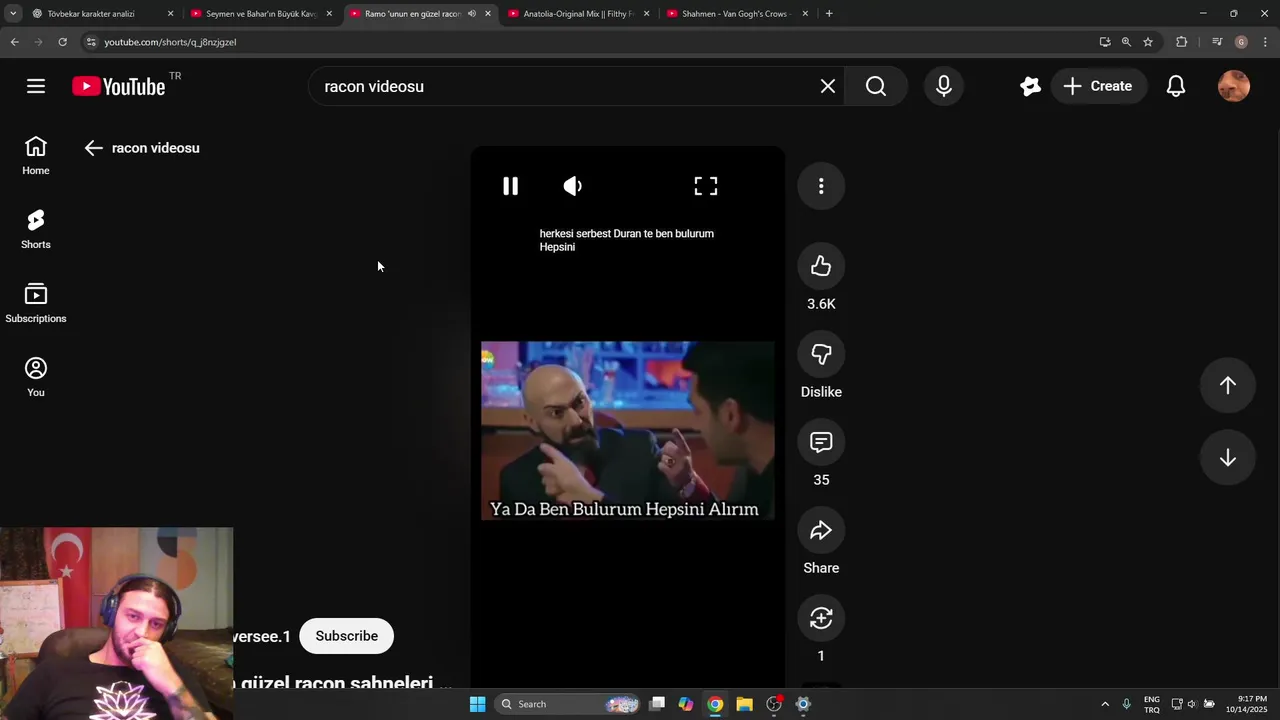View site information icon in address bar
Viewport: 1280px width, 720px height.
[91, 42]
